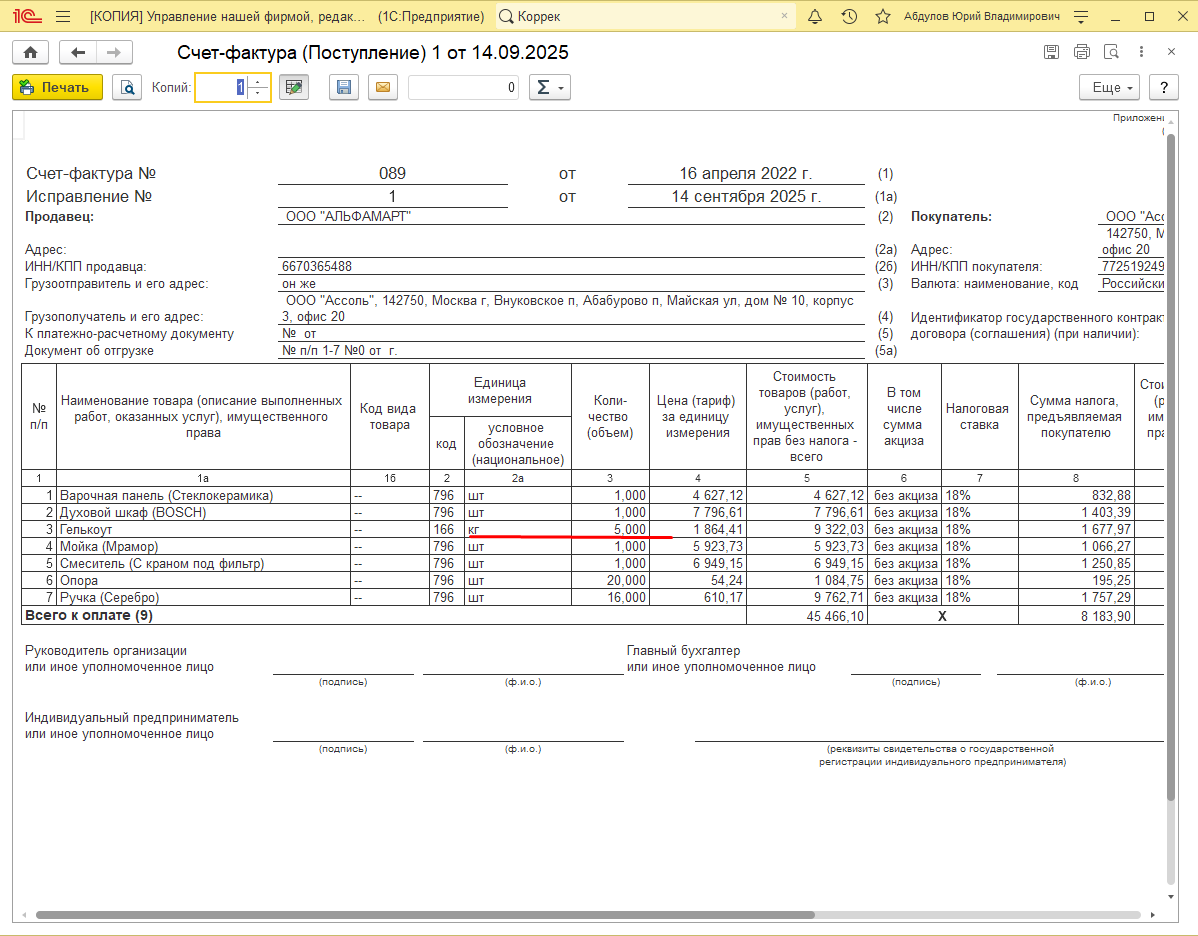Select price cell 54,24
Viewport: 1198px width, 936px height.
[x=698, y=580]
